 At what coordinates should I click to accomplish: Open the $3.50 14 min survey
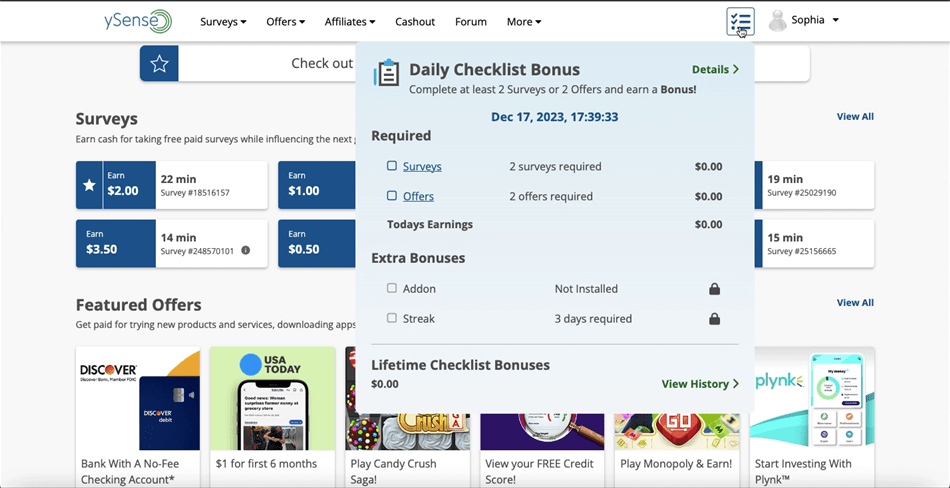tap(171, 244)
